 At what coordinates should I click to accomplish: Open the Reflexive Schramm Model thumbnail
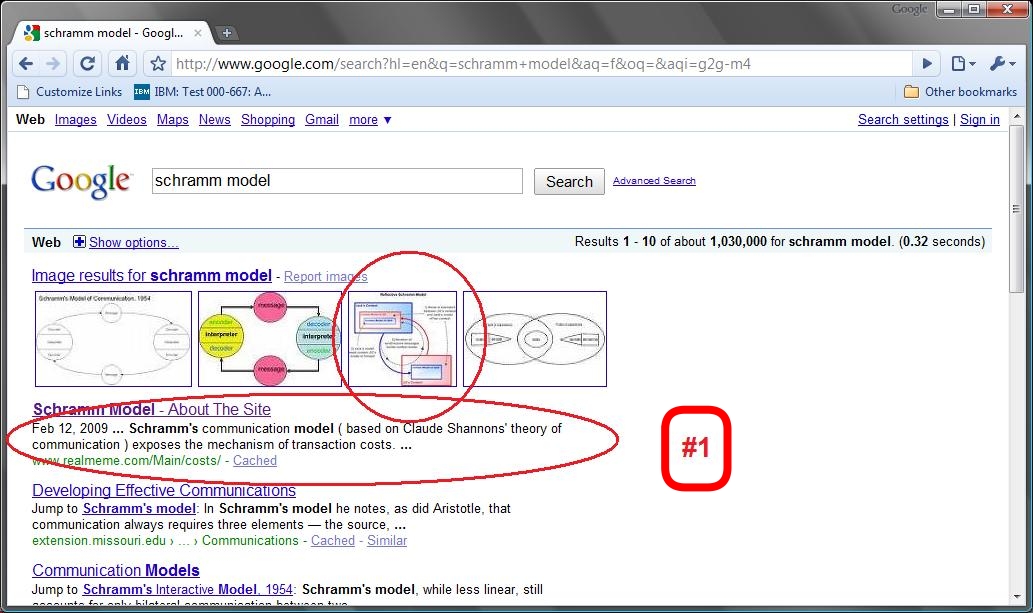pyautogui.click(x=403, y=339)
